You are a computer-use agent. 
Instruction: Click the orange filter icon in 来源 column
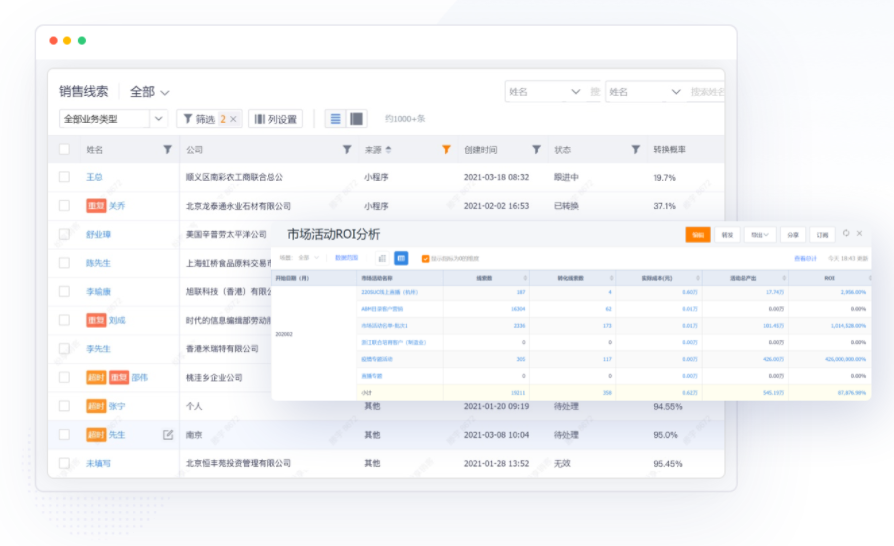(x=446, y=150)
